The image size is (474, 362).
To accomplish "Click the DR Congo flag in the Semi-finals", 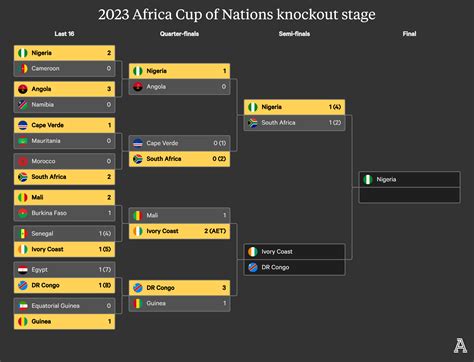I will pos(253,267).
